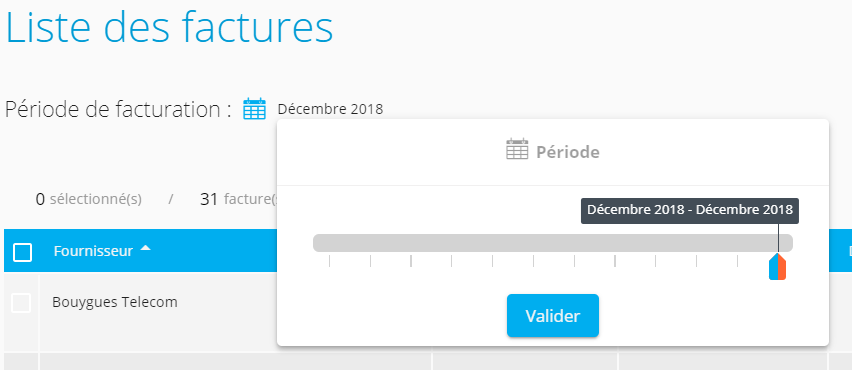Click the Période de facturation label
Screen dimensions: 852x370
[x=118, y=110]
